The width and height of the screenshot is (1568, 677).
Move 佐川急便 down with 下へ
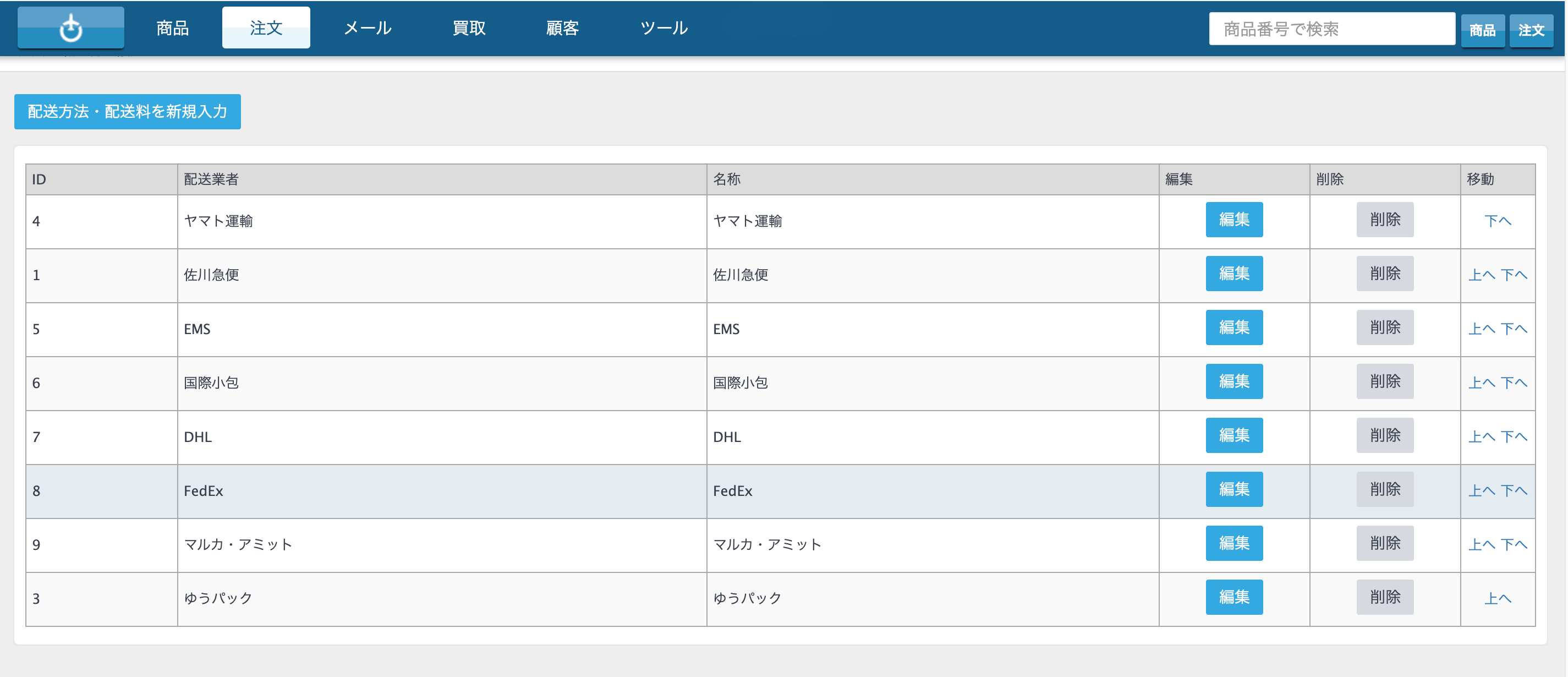click(x=1514, y=275)
